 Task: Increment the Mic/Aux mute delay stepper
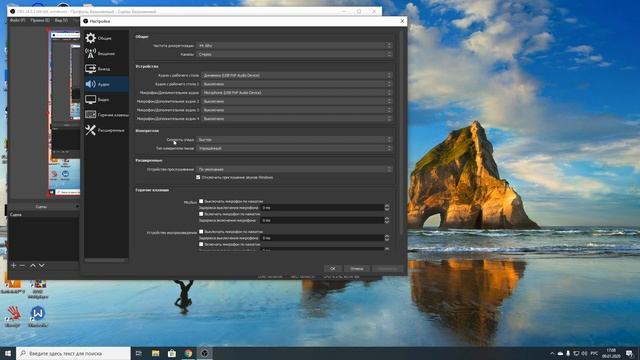coord(387,206)
